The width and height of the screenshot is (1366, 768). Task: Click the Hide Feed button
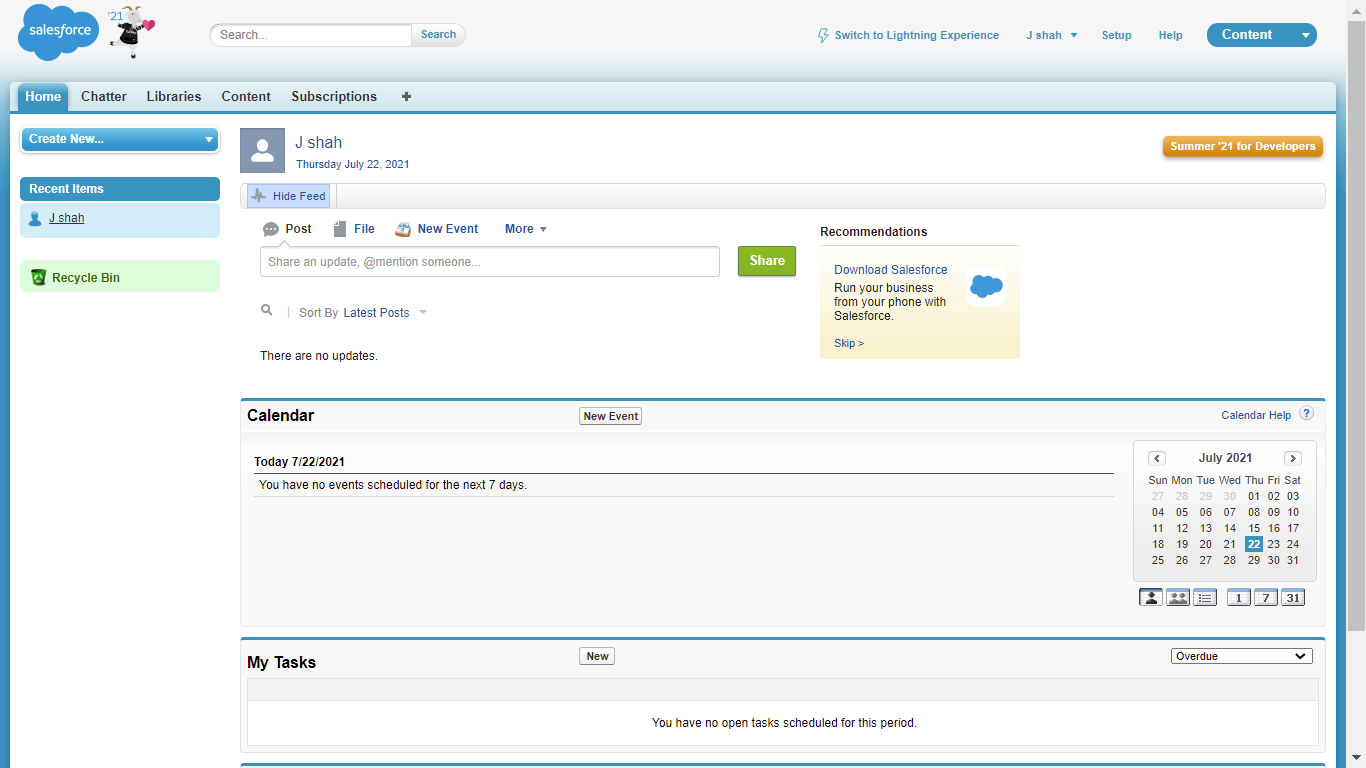click(x=288, y=196)
